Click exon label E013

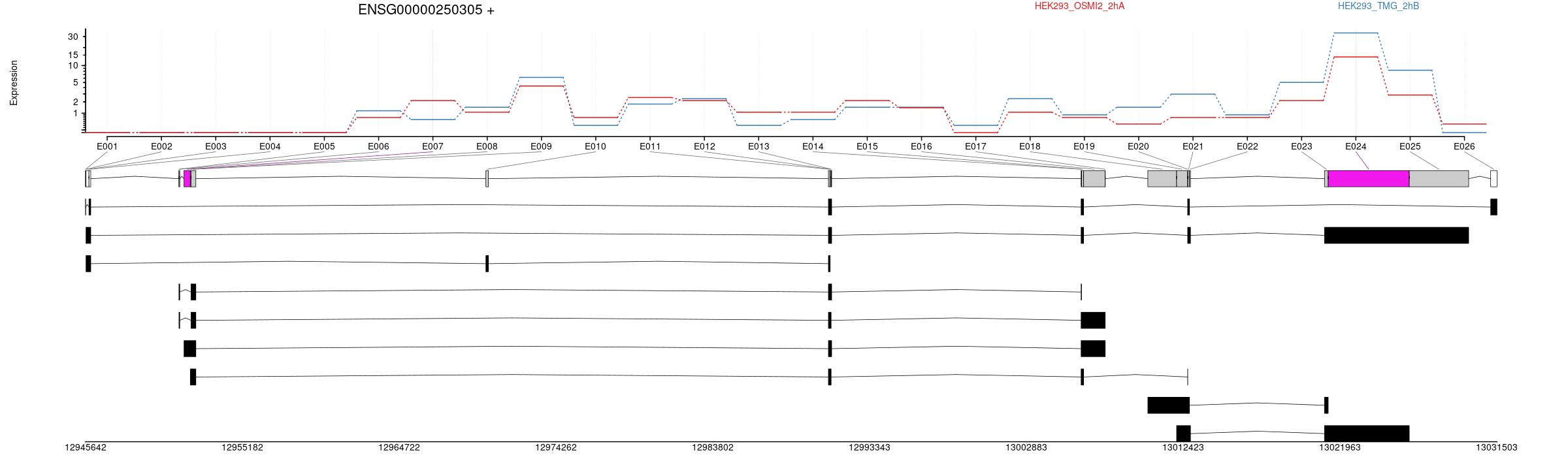[759, 146]
